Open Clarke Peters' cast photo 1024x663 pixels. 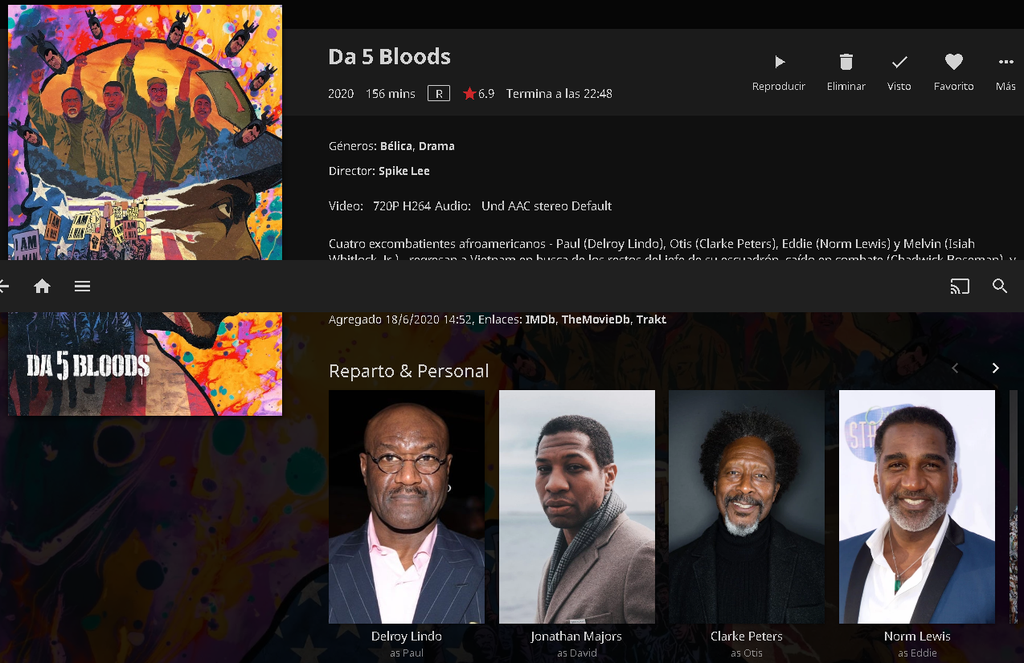pyautogui.click(x=746, y=507)
